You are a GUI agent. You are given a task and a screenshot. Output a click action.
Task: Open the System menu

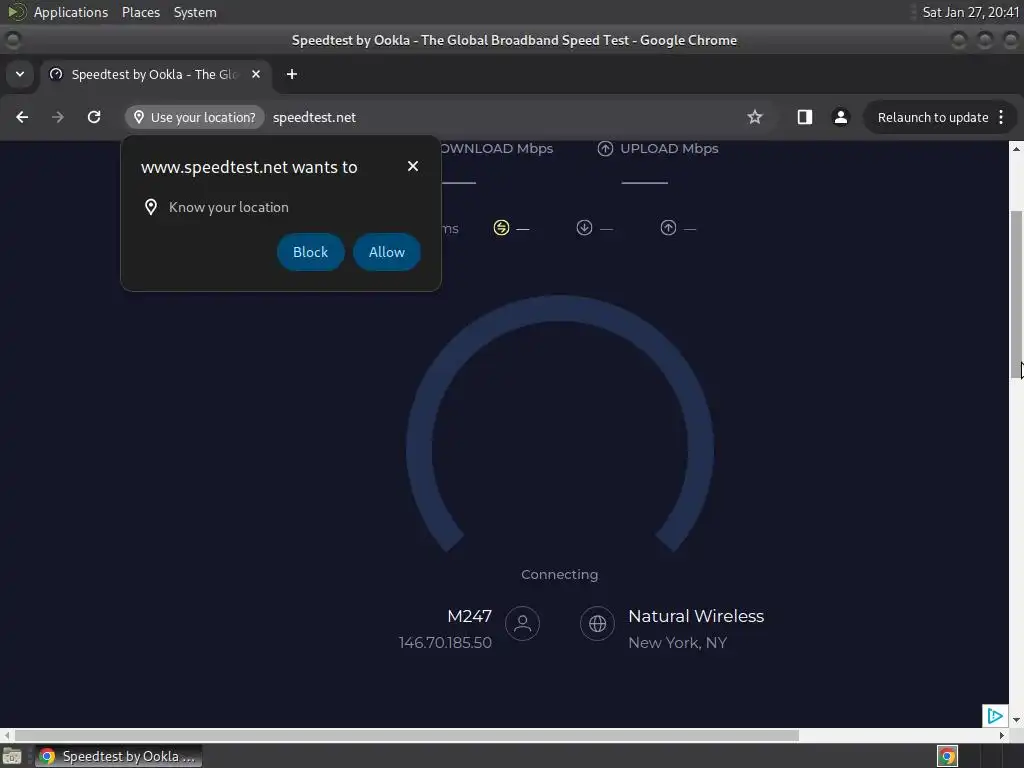(195, 12)
